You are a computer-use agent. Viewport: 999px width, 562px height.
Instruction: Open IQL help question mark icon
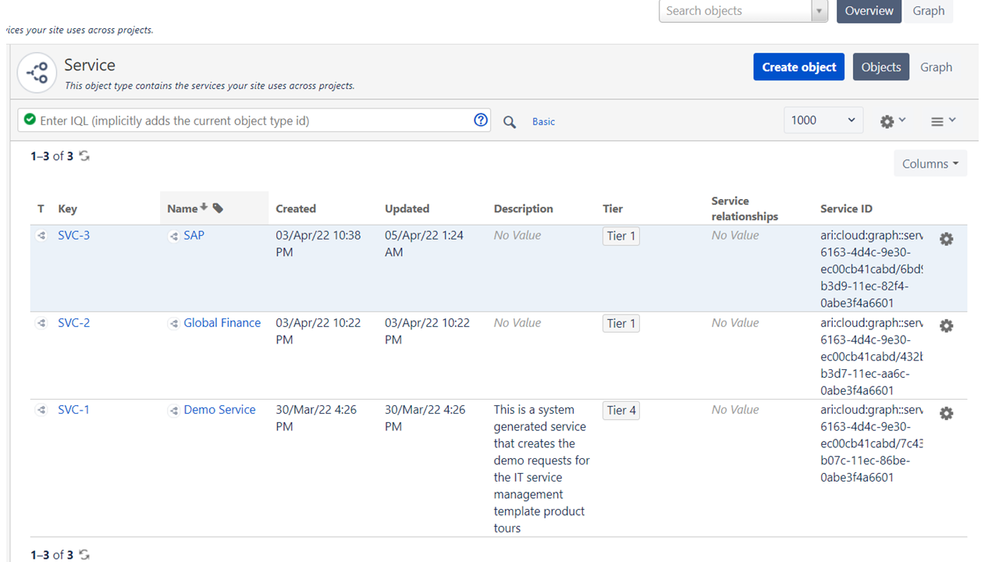click(481, 120)
